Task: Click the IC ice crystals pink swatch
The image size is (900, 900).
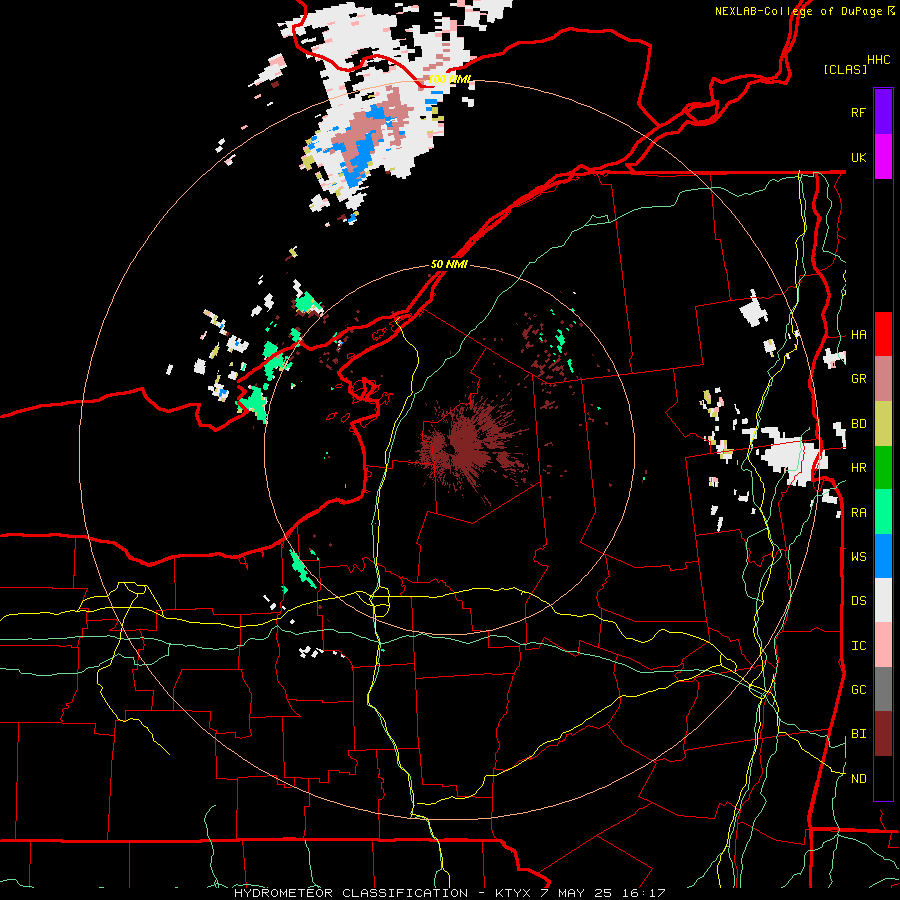Action: [x=883, y=645]
